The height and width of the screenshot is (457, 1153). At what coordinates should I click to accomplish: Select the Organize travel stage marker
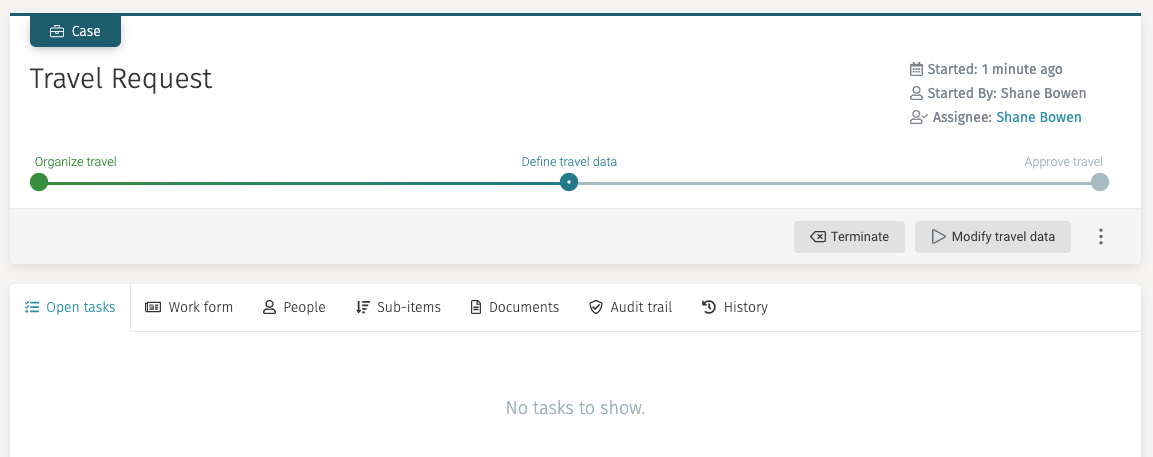pyautogui.click(x=39, y=182)
